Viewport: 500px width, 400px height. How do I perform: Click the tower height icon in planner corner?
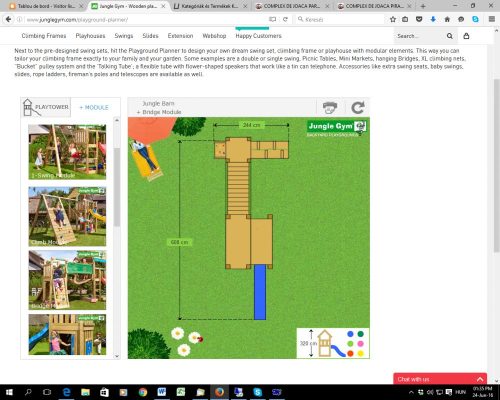325,343
